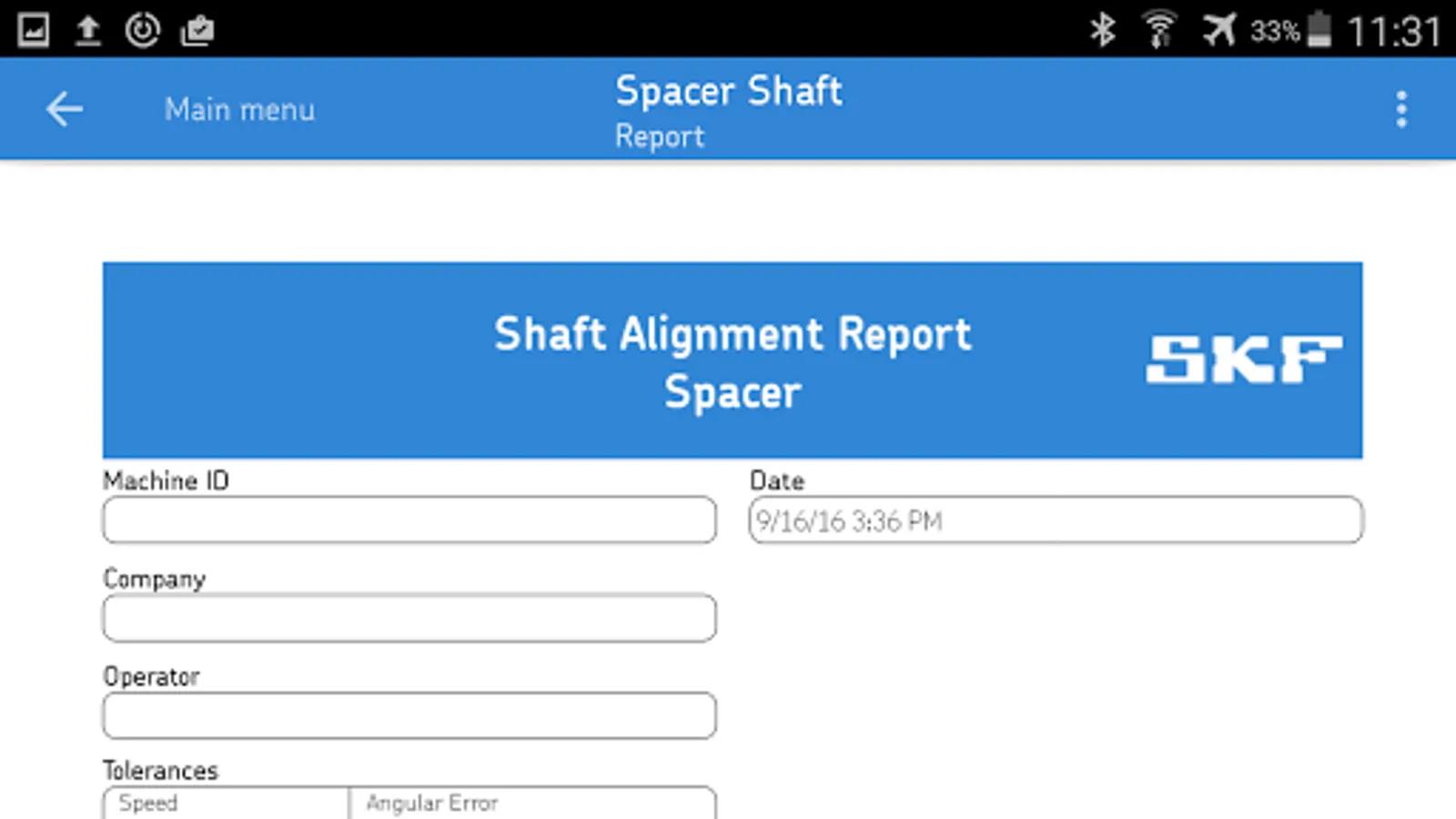Screen dimensions: 1456x819
Task: Select the Angular Error column header
Action: (432, 803)
